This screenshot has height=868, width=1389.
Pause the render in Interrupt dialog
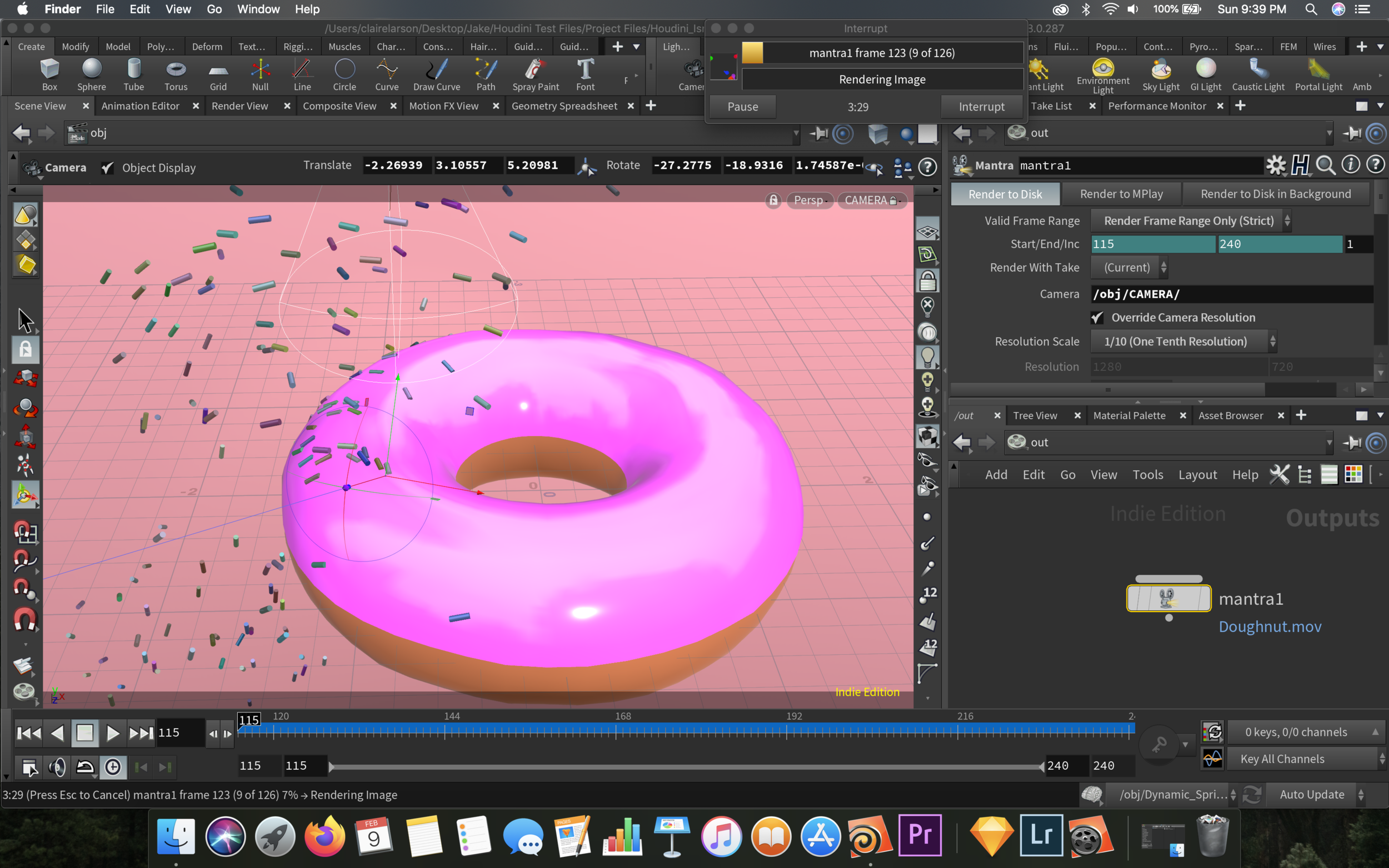742,107
